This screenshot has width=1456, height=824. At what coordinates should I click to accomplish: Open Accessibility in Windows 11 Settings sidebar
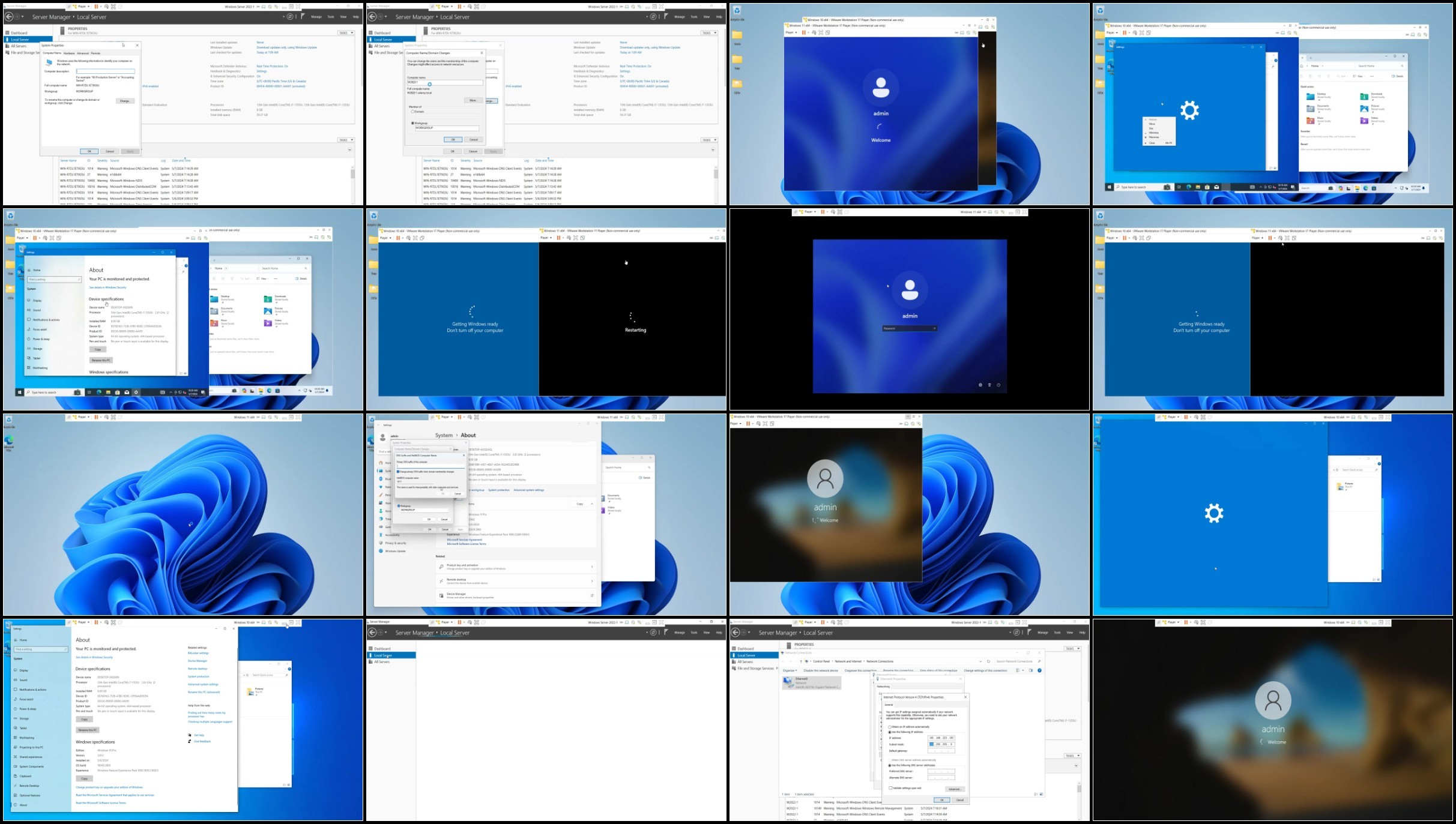click(392, 535)
